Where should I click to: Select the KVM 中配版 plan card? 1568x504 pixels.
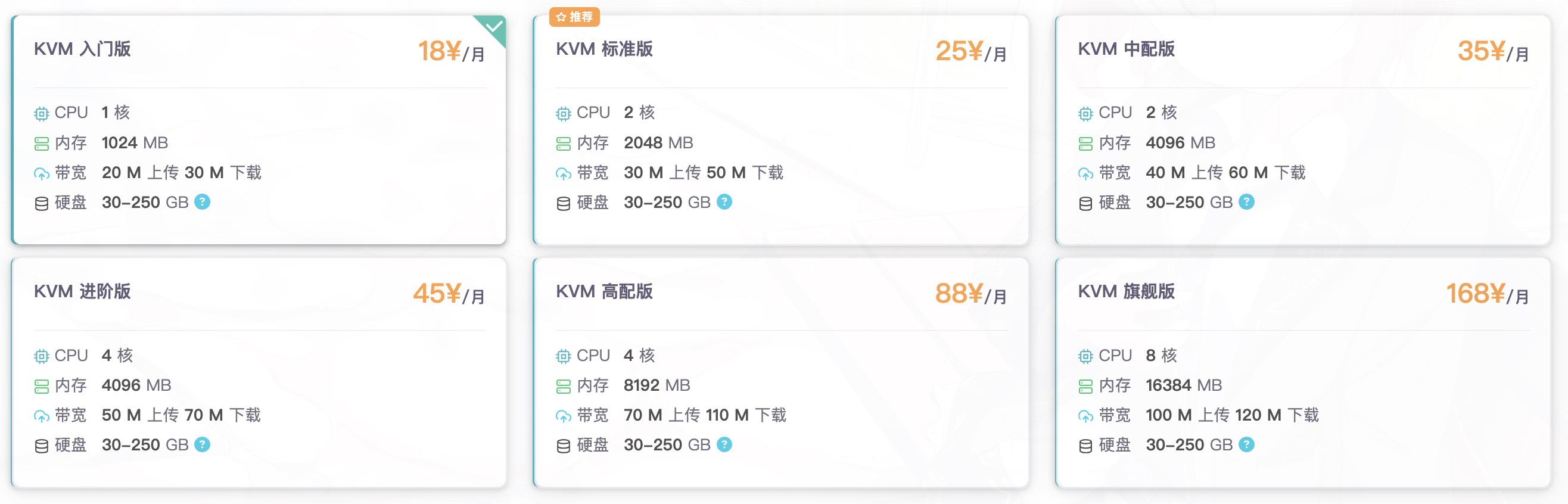click(x=1303, y=130)
